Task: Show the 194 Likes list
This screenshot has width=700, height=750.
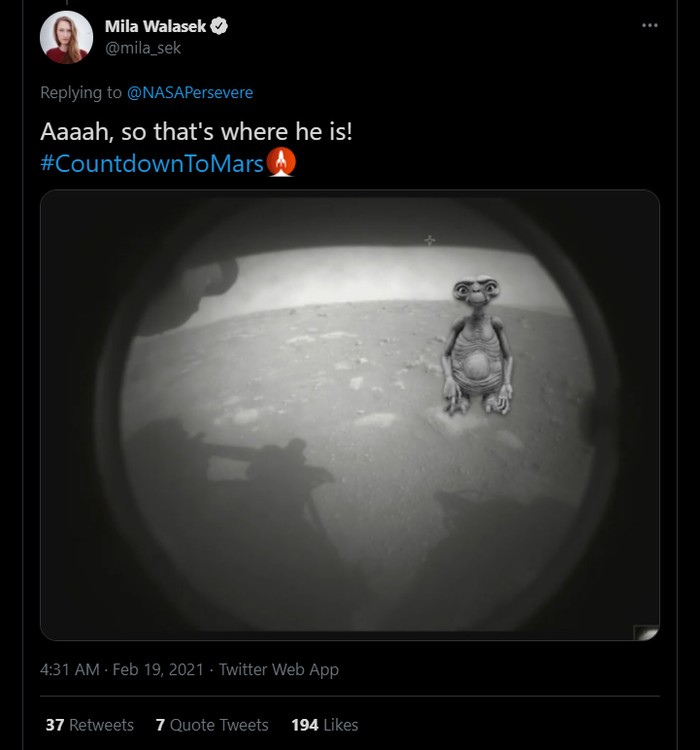Action: [x=324, y=725]
